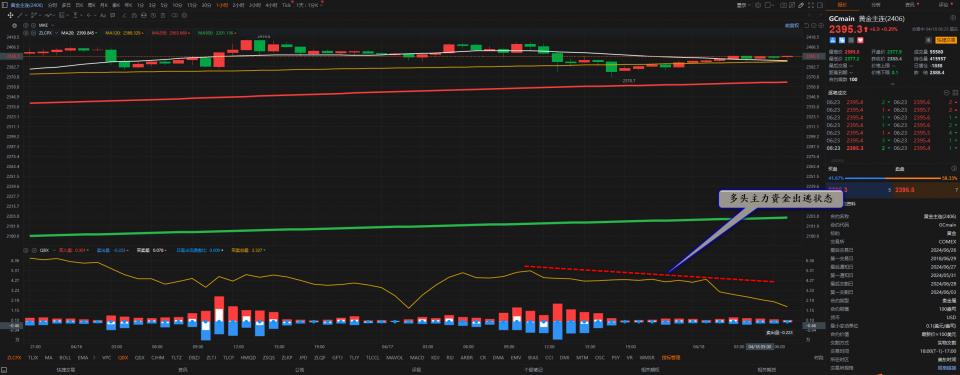Select the Tick timeframe
Viewport: 960px width, 375px height.
pos(287,5)
